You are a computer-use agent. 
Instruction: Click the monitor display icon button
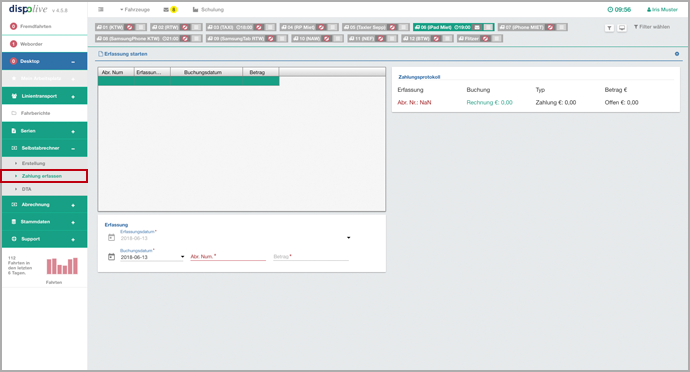[622, 28]
